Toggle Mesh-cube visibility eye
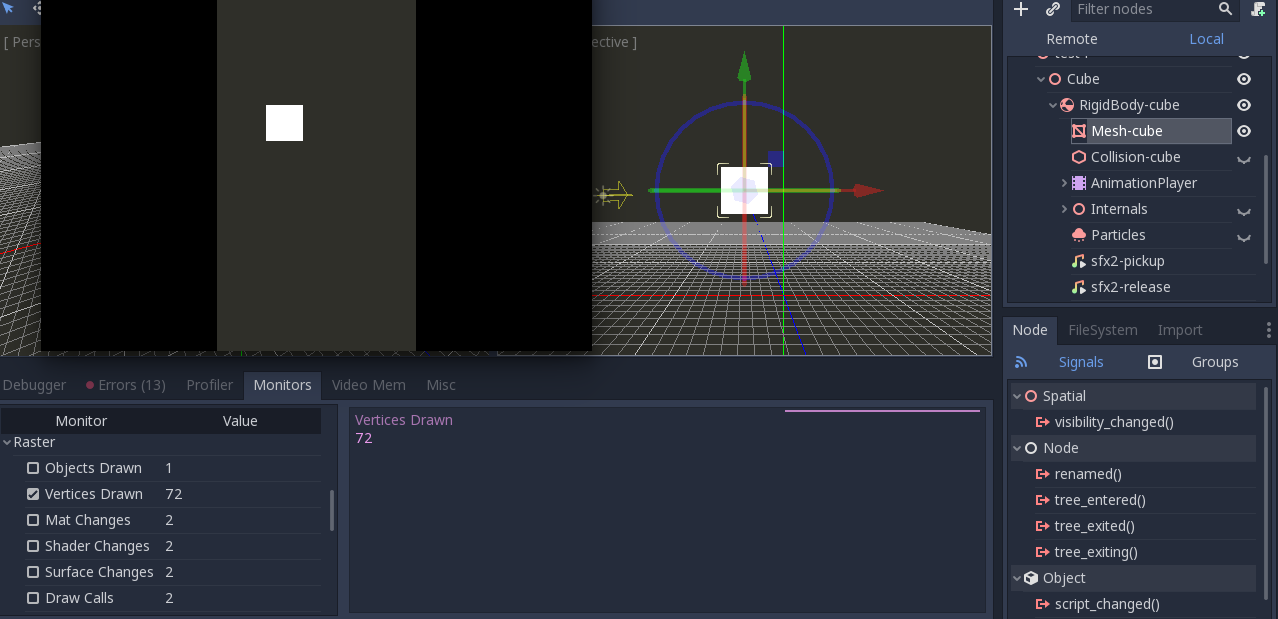1278x619 pixels. coord(1244,131)
